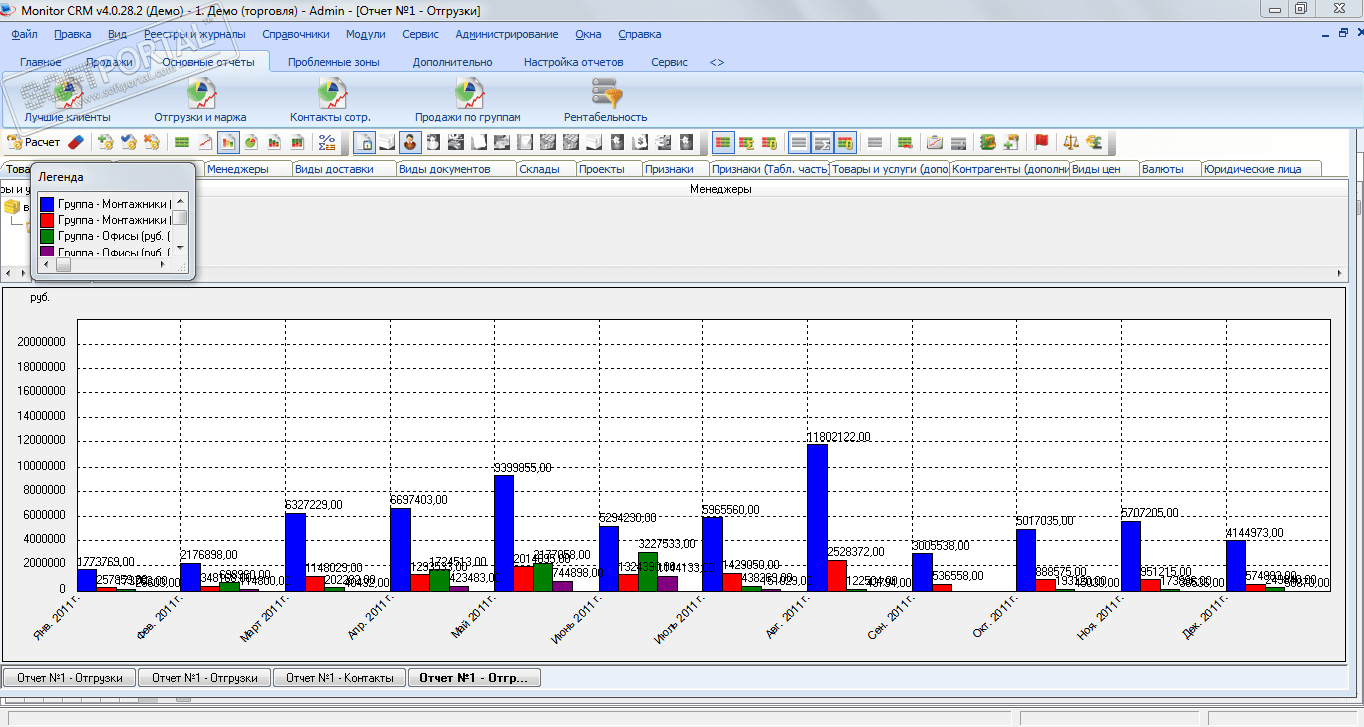Screen dimensions: 1364x727
Task: Expand the ribbon <> overflow tab
Action: [x=717, y=62]
